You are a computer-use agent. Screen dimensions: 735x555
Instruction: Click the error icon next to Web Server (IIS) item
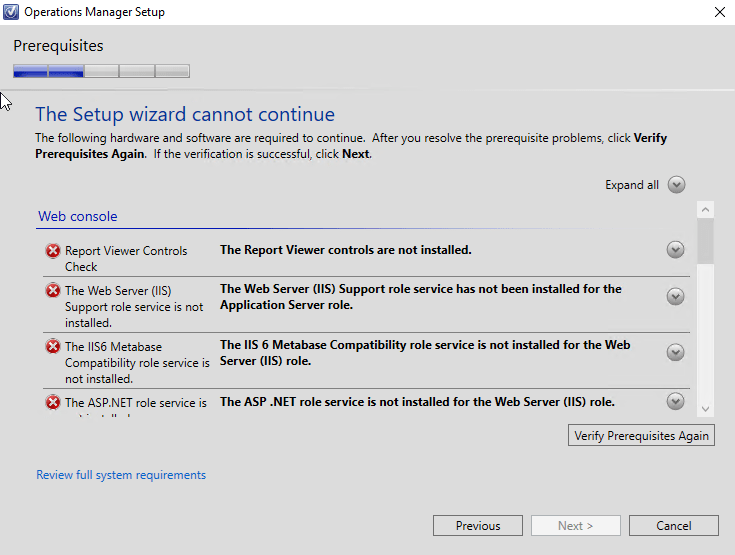coord(52,291)
